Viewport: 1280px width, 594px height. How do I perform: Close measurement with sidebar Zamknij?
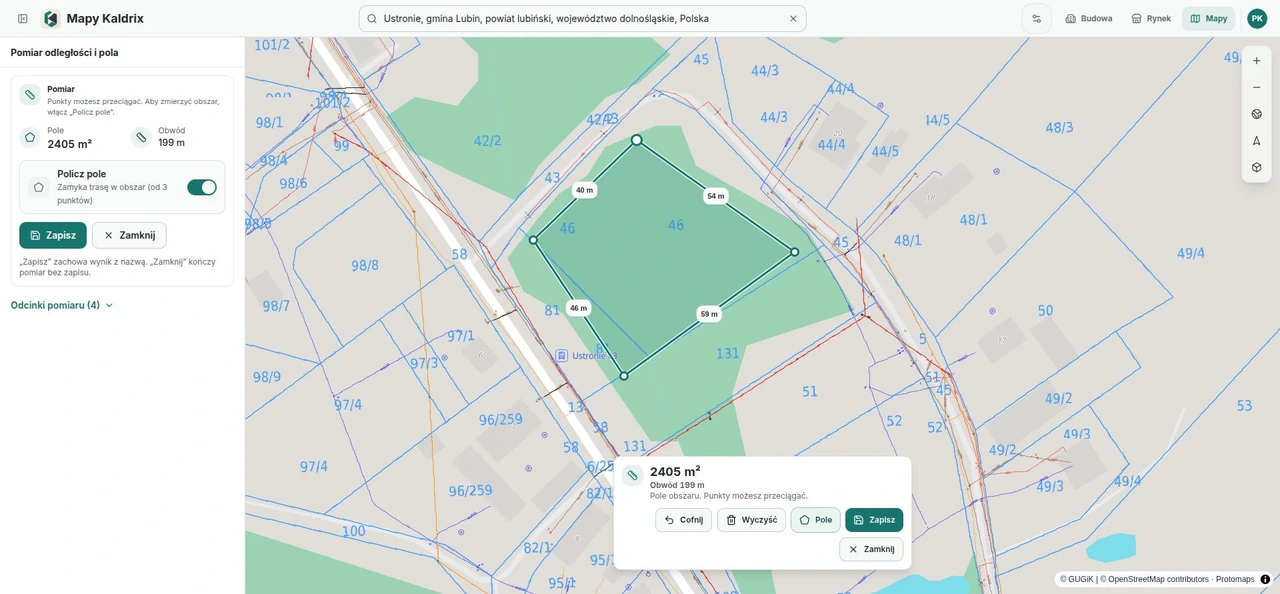coord(129,235)
